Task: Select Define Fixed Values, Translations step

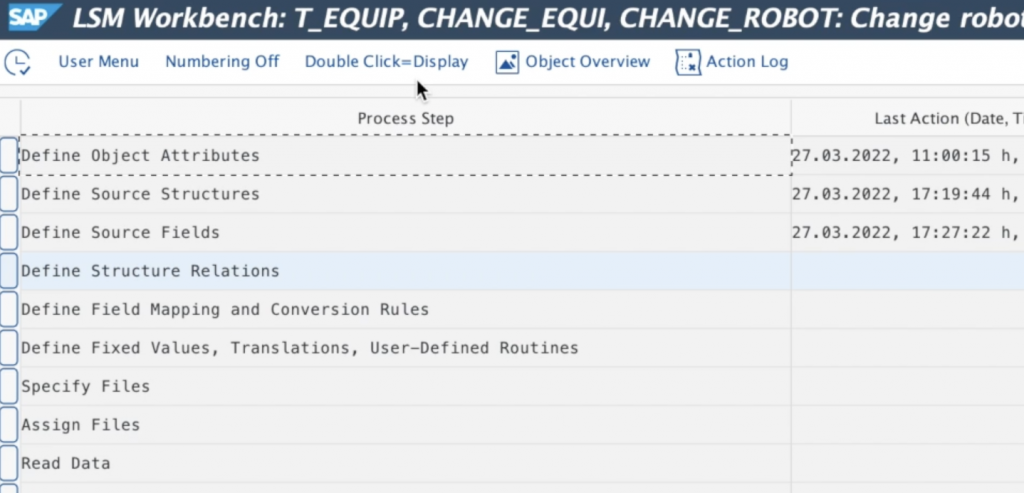Action: (x=300, y=348)
